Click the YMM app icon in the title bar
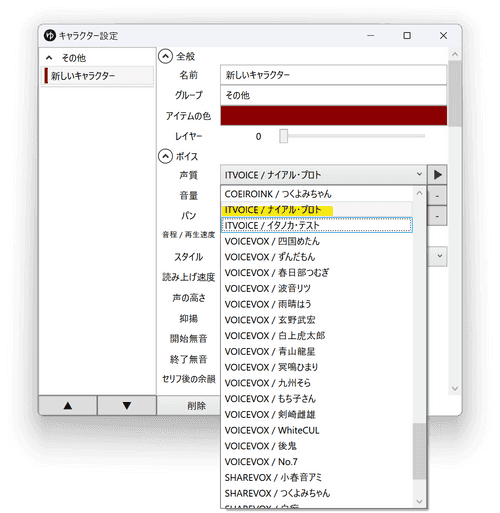 click(50, 35)
